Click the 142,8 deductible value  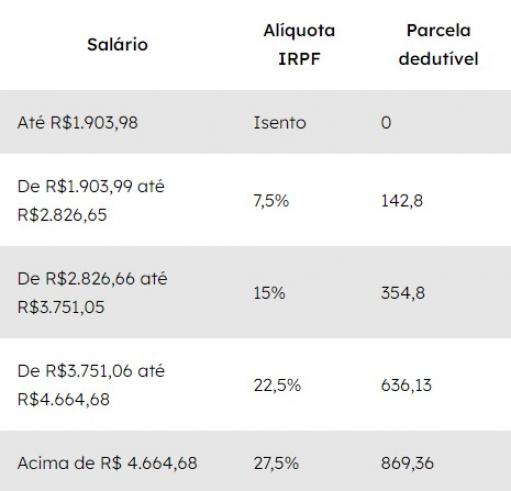click(x=402, y=201)
